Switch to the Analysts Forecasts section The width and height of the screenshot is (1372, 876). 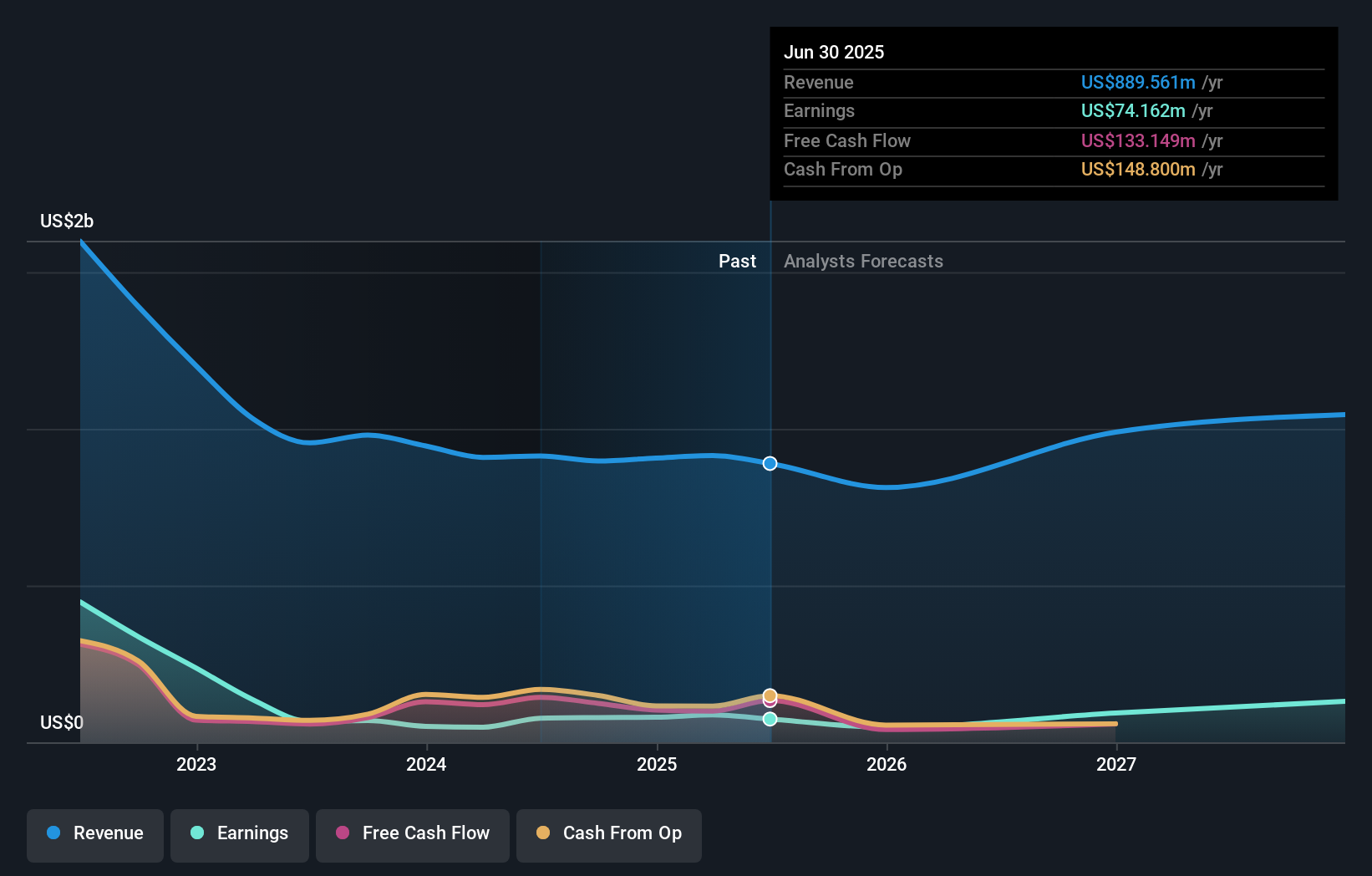coord(863,261)
